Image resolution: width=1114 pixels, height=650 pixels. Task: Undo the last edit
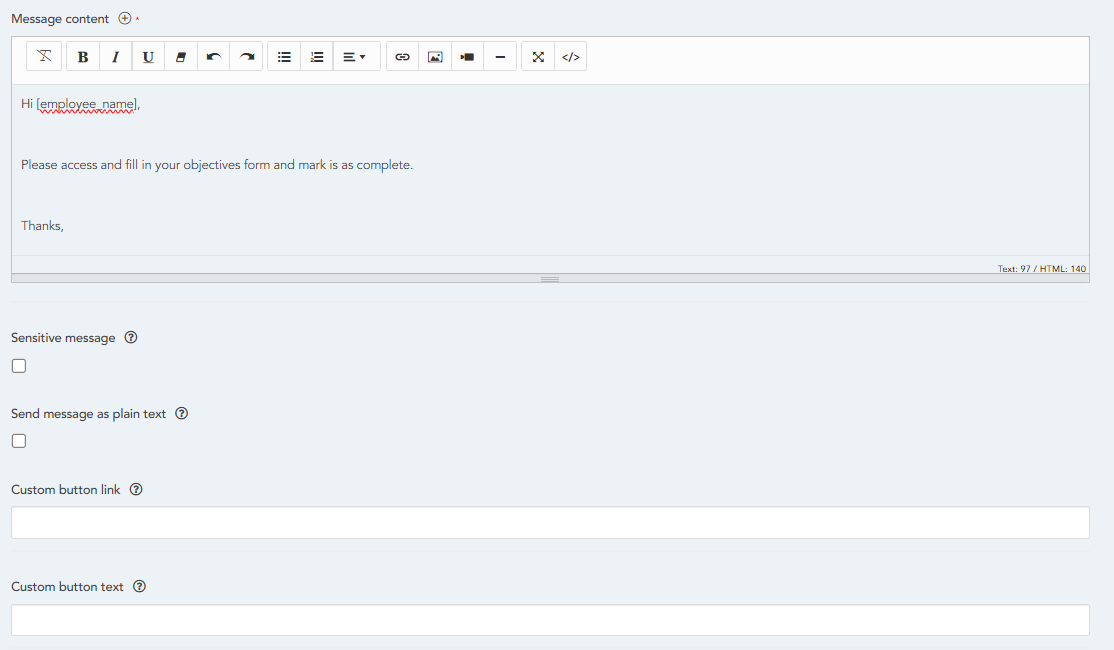point(213,57)
